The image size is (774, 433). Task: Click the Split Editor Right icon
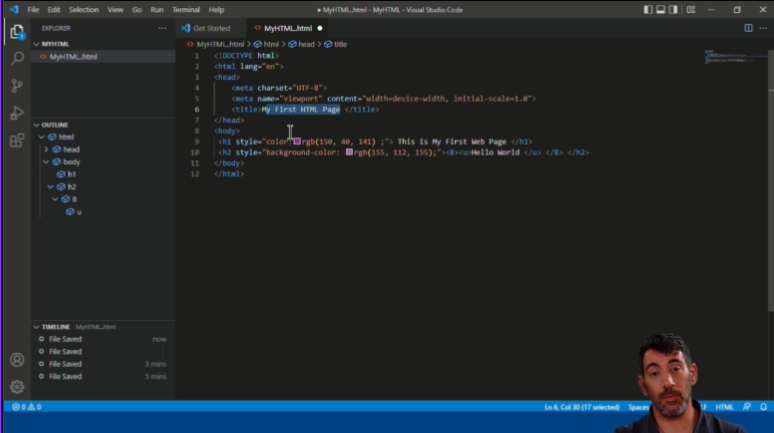tap(748, 28)
